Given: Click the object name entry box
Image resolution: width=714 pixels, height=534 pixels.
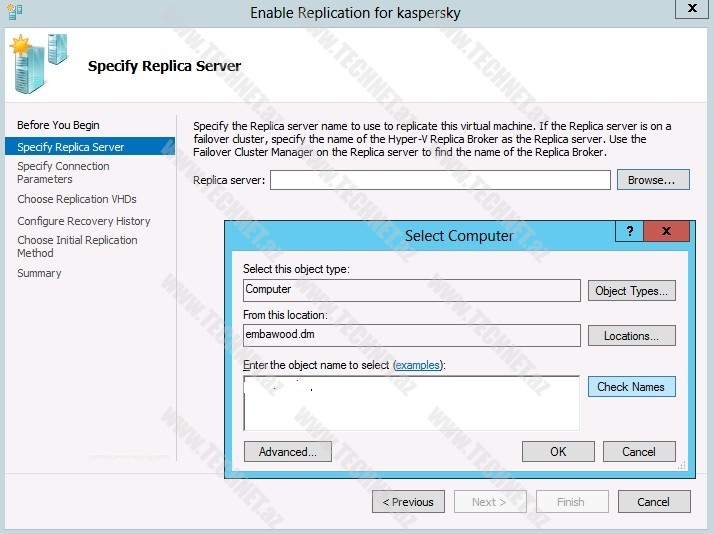Looking at the screenshot, I should click(411, 403).
